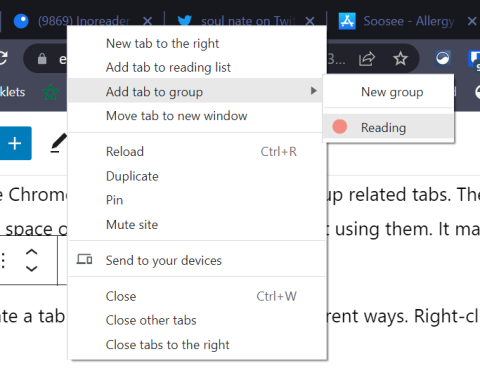480x380 pixels.
Task: Switch to soul nate on Twitter tab
Action: tap(248, 21)
